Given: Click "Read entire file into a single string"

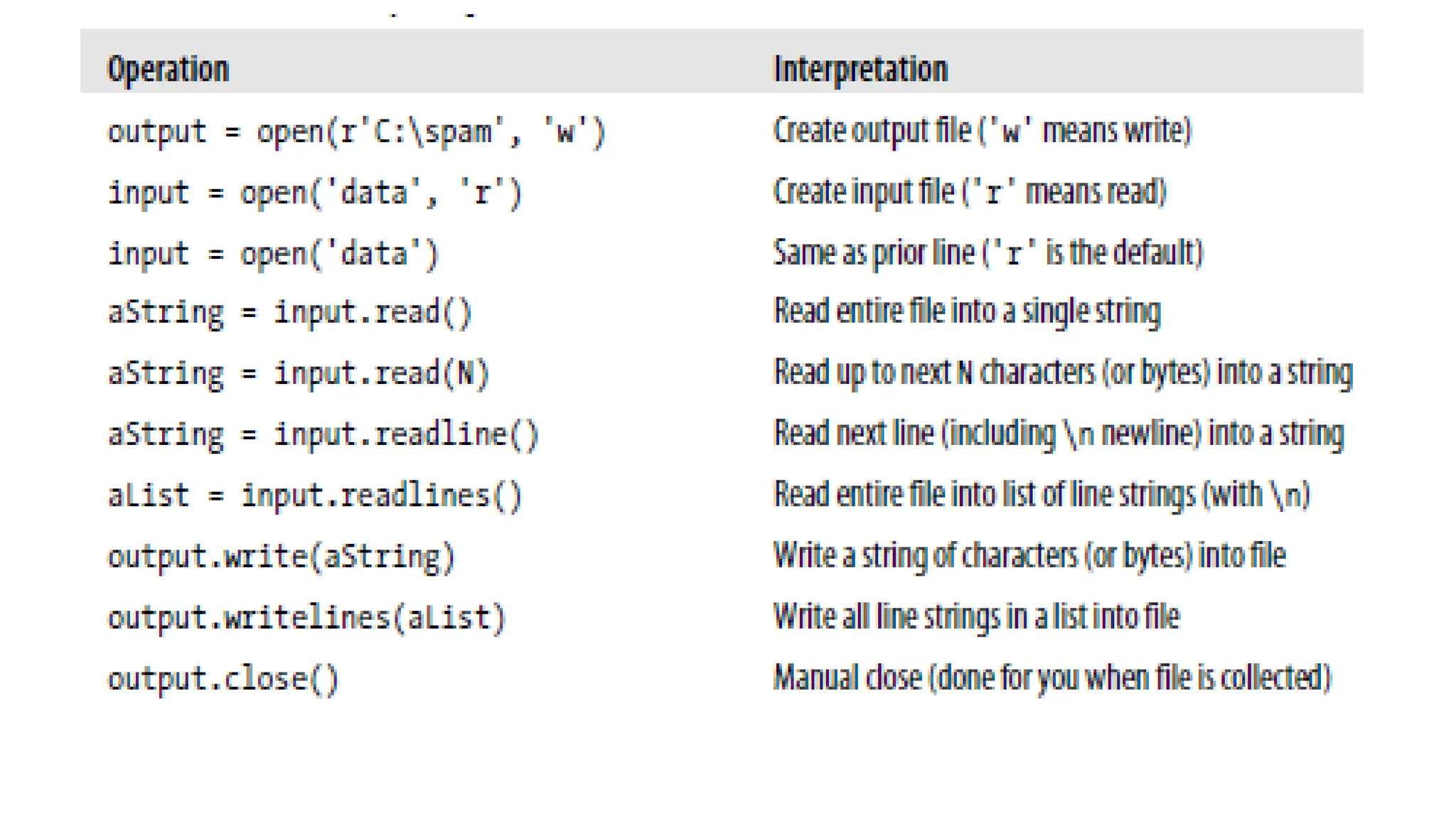Looking at the screenshot, I should click(x=967, y=311).
